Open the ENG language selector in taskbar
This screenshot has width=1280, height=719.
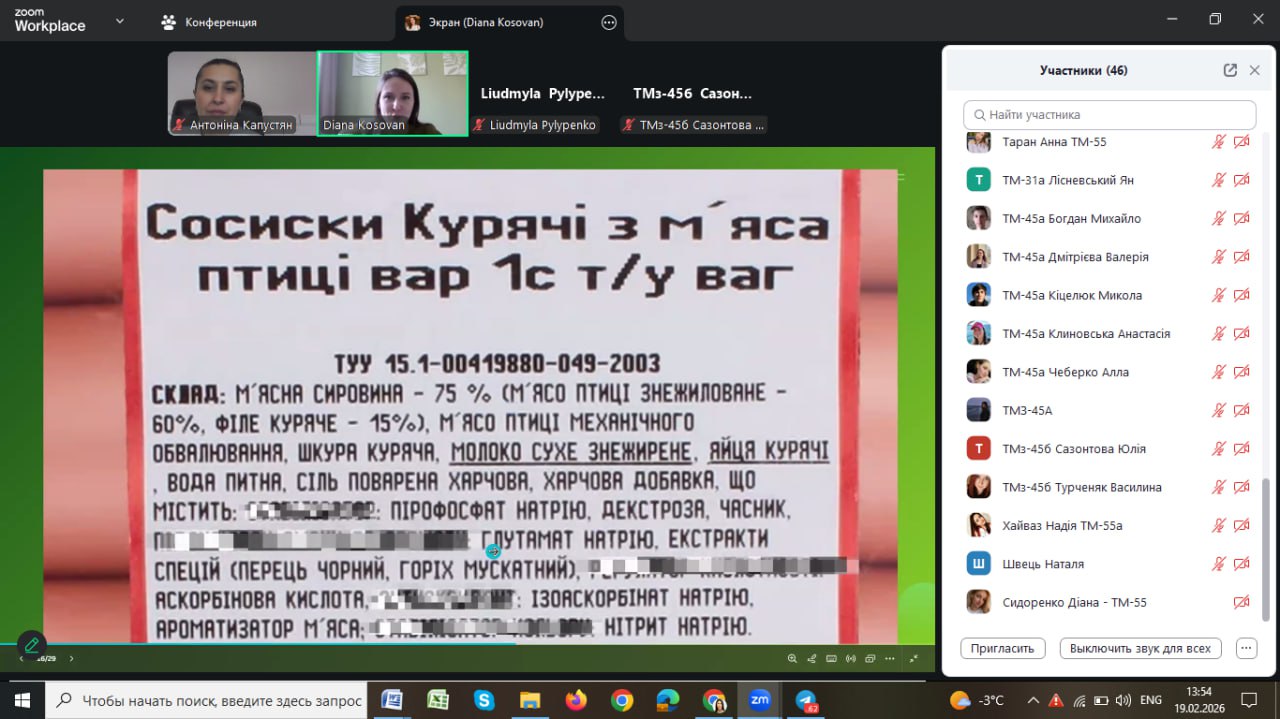point(1151,700)
